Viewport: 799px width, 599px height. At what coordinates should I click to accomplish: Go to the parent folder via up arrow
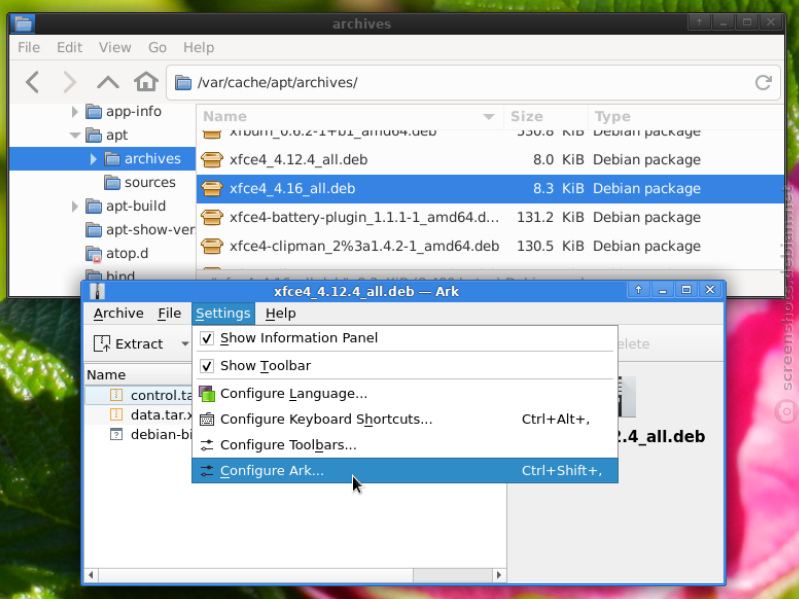[x=108, y=82]
